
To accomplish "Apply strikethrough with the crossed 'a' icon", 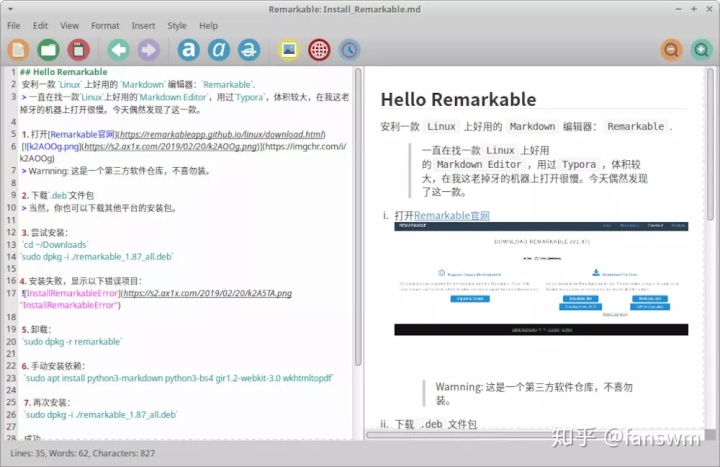I will tap(249, 50).
